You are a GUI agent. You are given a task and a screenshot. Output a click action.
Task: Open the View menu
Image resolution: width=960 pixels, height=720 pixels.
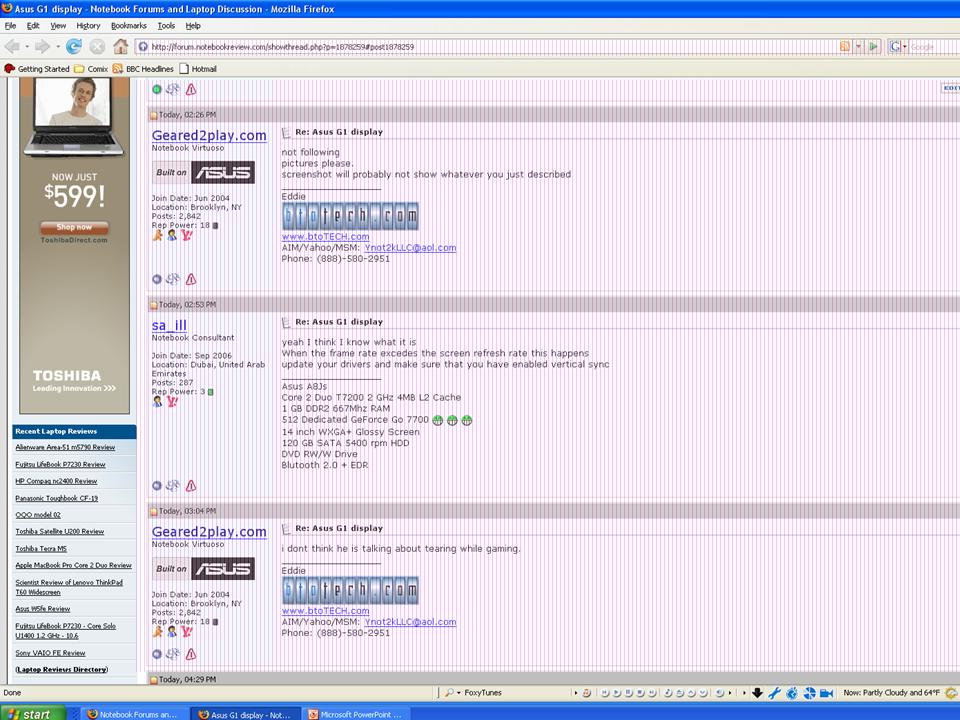click(x=58, y=26)
